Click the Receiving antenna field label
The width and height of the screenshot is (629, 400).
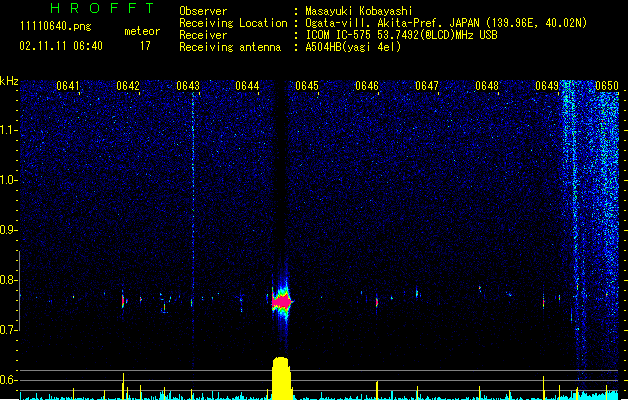[x=230, y=47]
